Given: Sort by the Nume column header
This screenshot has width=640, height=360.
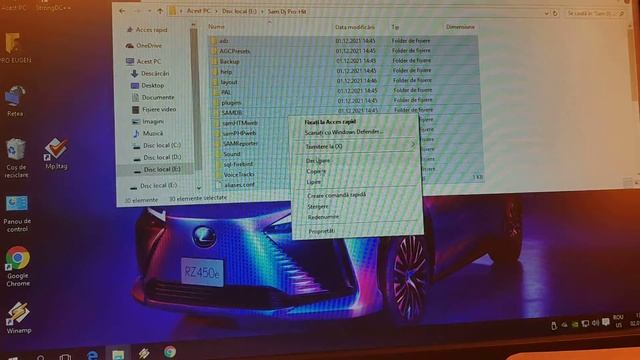Looking at the screenshot, I should point(216,27).
